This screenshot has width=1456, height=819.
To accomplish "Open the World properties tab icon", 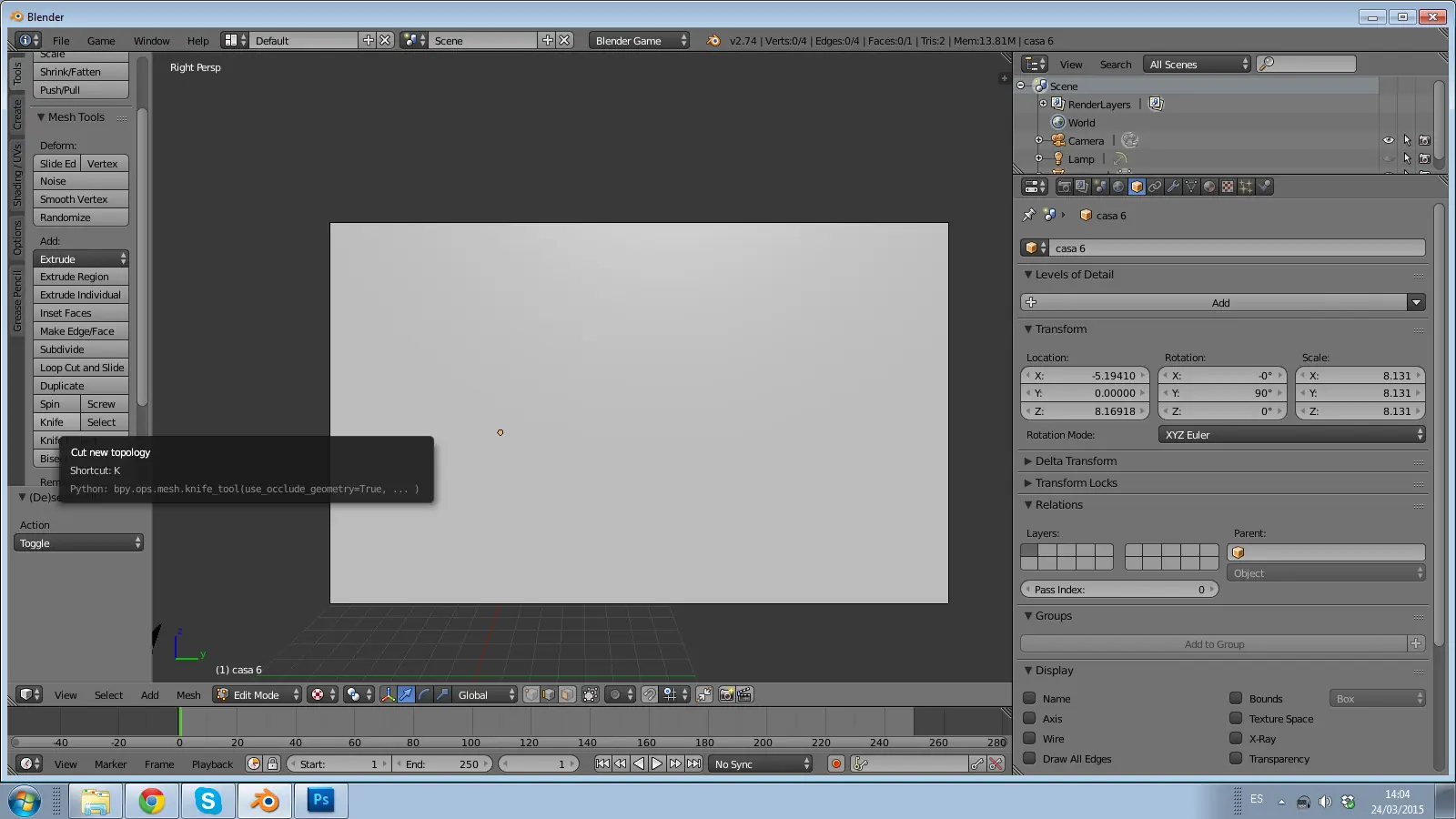I will (x=1118, y=187).
